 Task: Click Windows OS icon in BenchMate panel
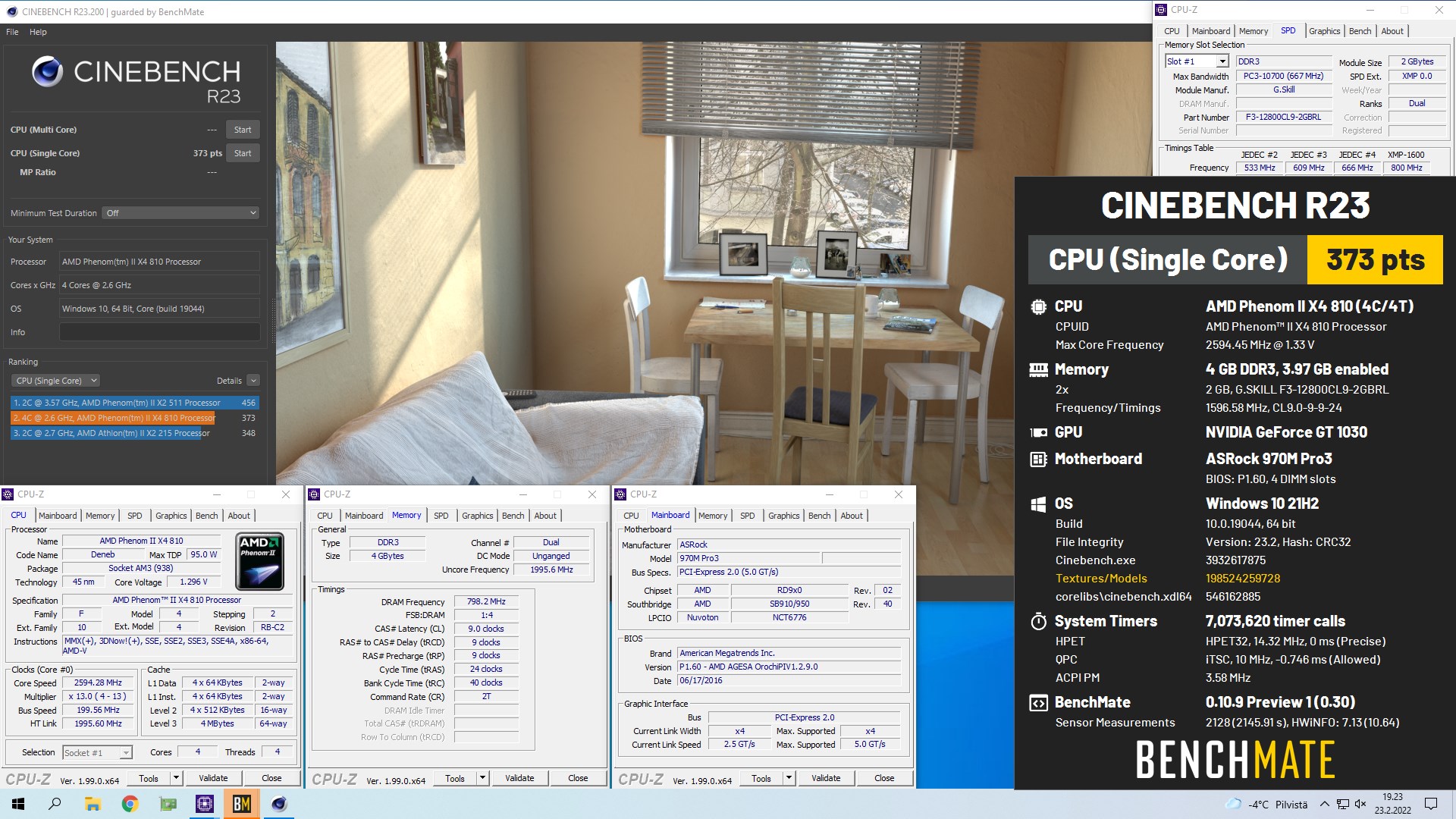pyautogui.click(x=1038, y=504)
